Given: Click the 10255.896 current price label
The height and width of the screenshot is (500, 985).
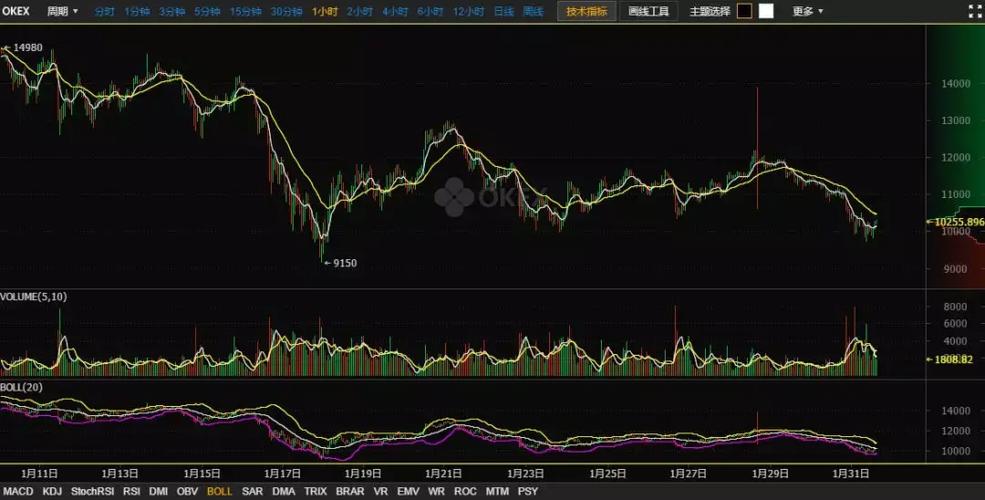Looking at the screenshot, I should click(x=956, y=221).
